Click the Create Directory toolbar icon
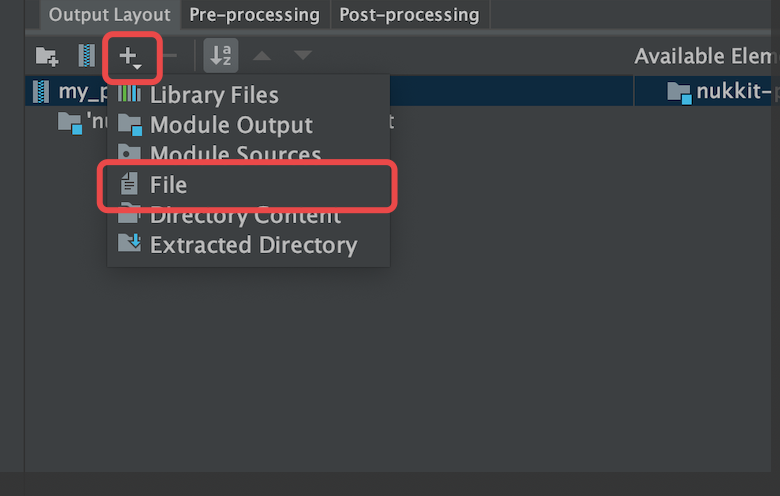The image size is (780, 496). click(x=46, y=58)
